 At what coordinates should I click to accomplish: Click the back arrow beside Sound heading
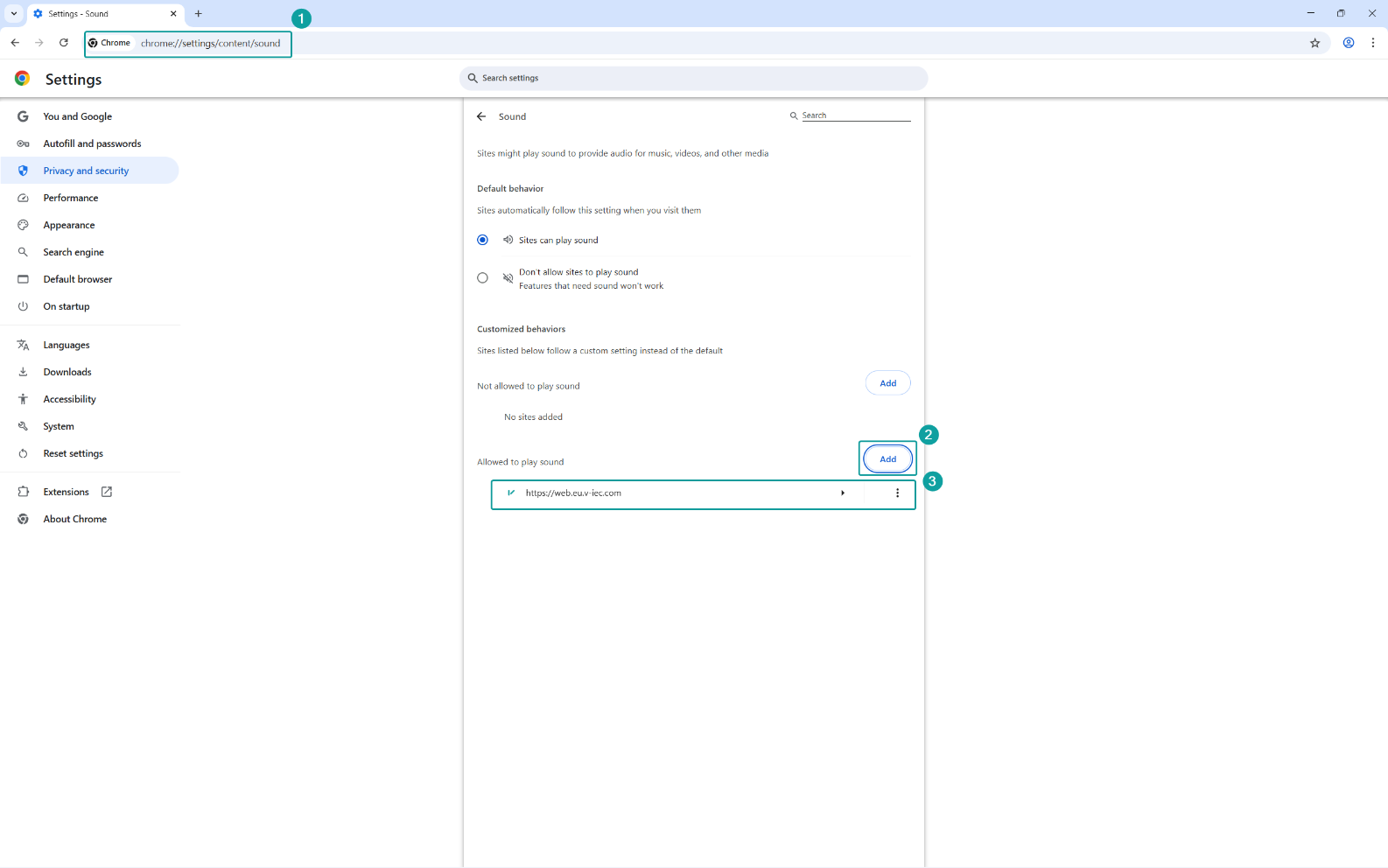click(x=480, y=116)
